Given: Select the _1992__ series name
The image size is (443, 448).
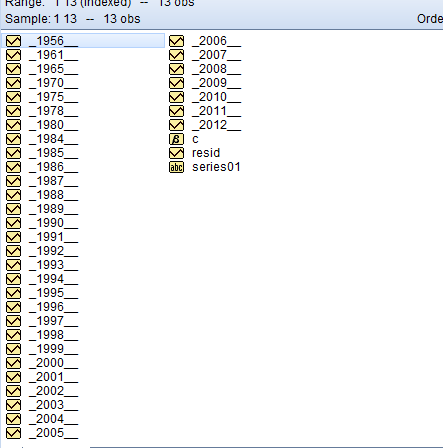Looking at the screenshot, I should click(x=53, y=251).
